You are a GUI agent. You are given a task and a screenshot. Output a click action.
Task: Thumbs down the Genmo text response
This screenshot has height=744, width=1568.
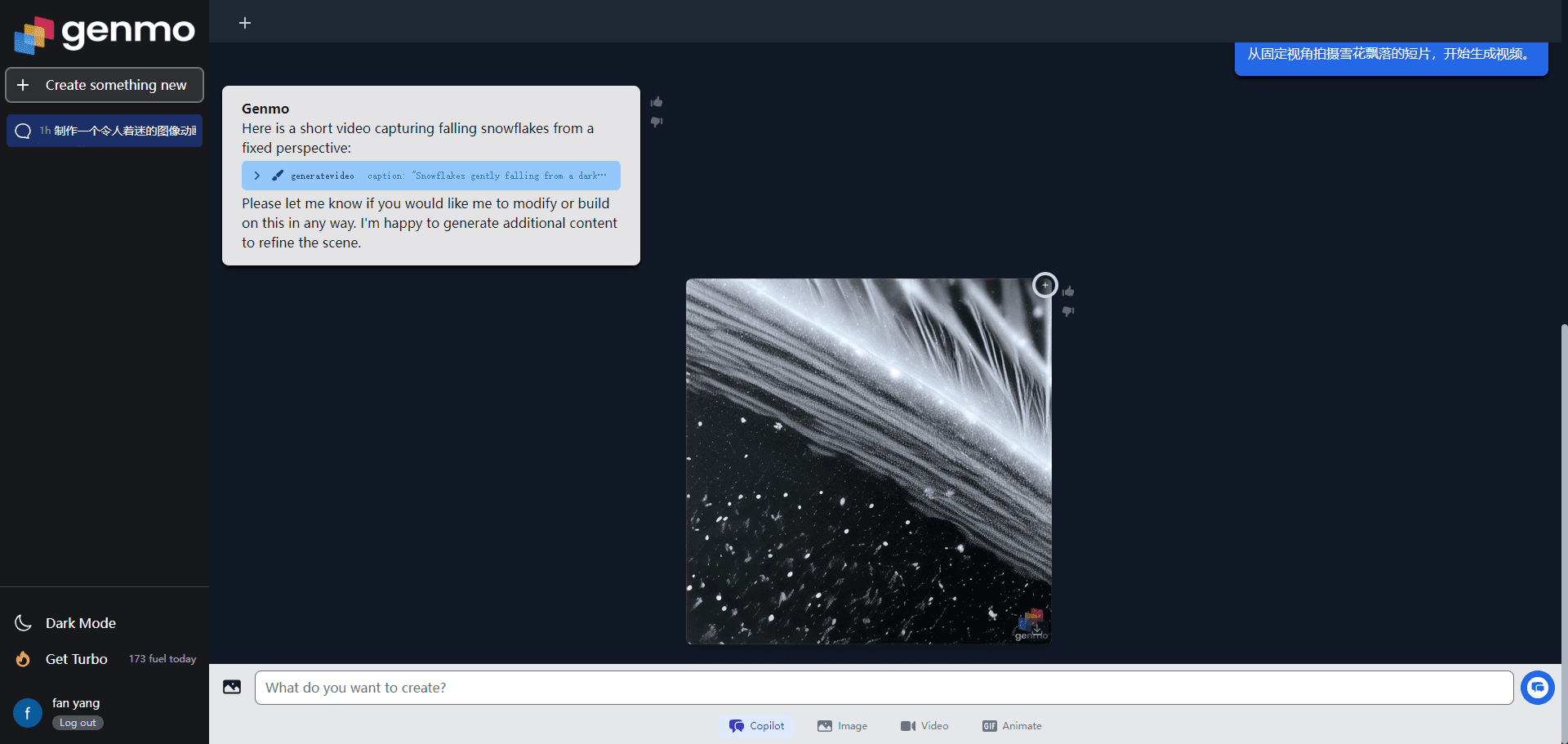click(x=657, y=122)
